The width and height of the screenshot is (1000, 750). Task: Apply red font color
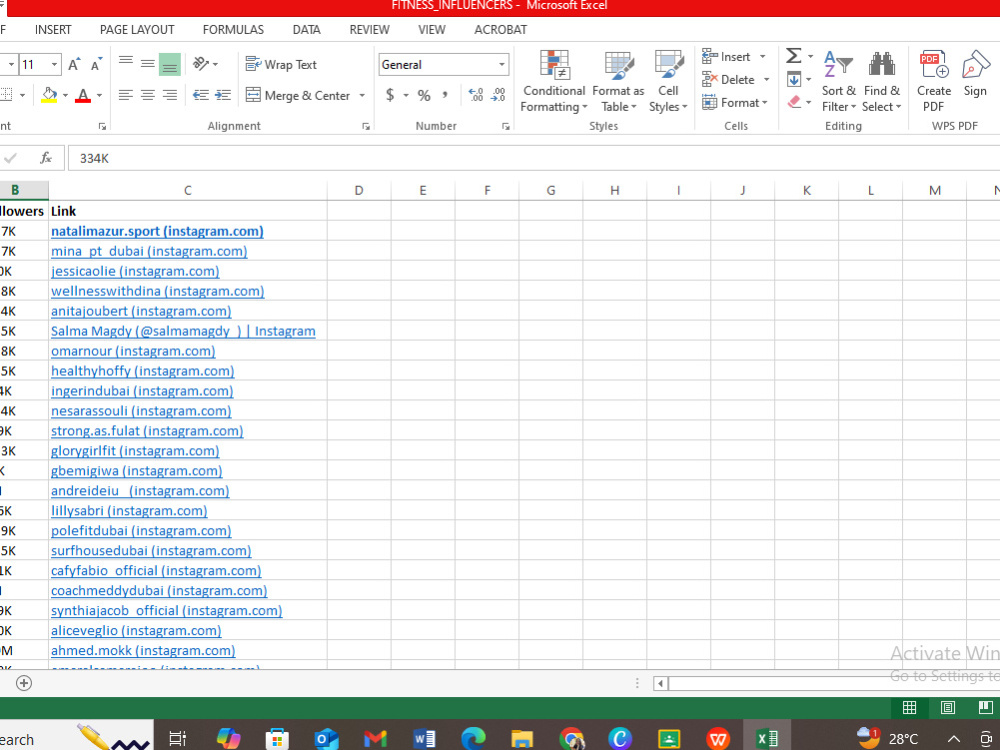coord(83,96)
